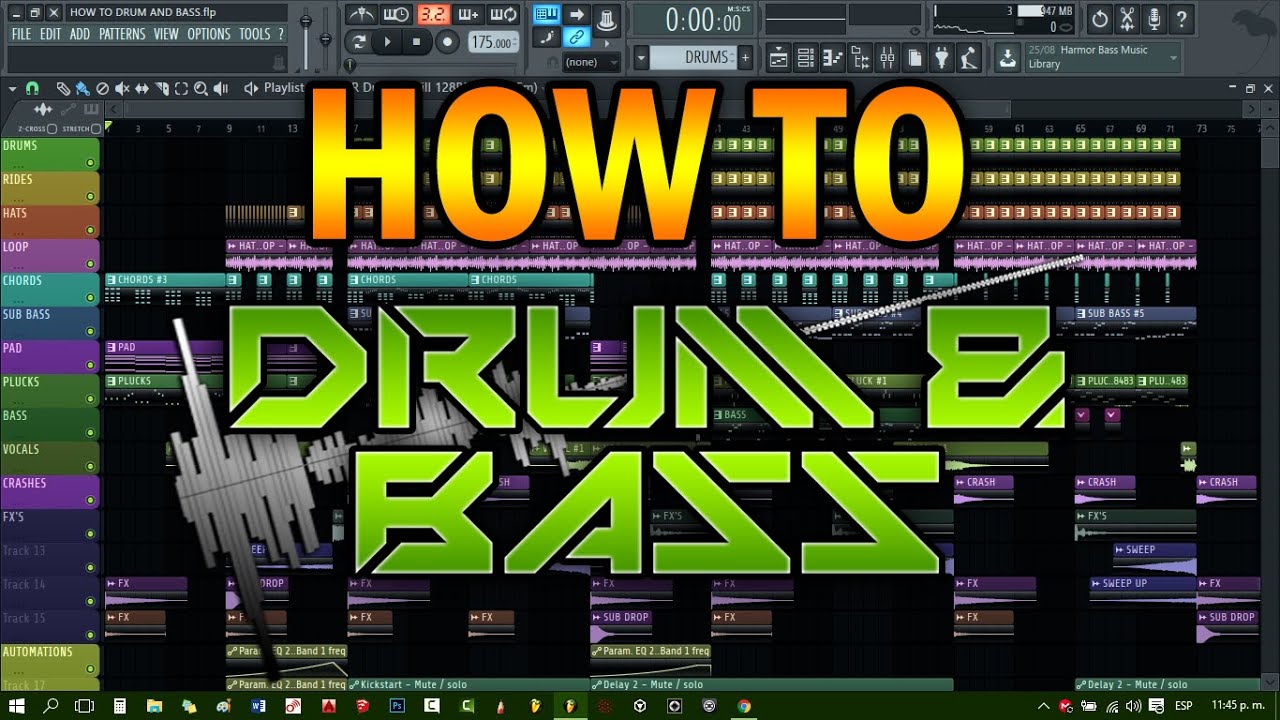Open the Mixer icon
This screenshot has height=720, width=1280.
[886, 58]
